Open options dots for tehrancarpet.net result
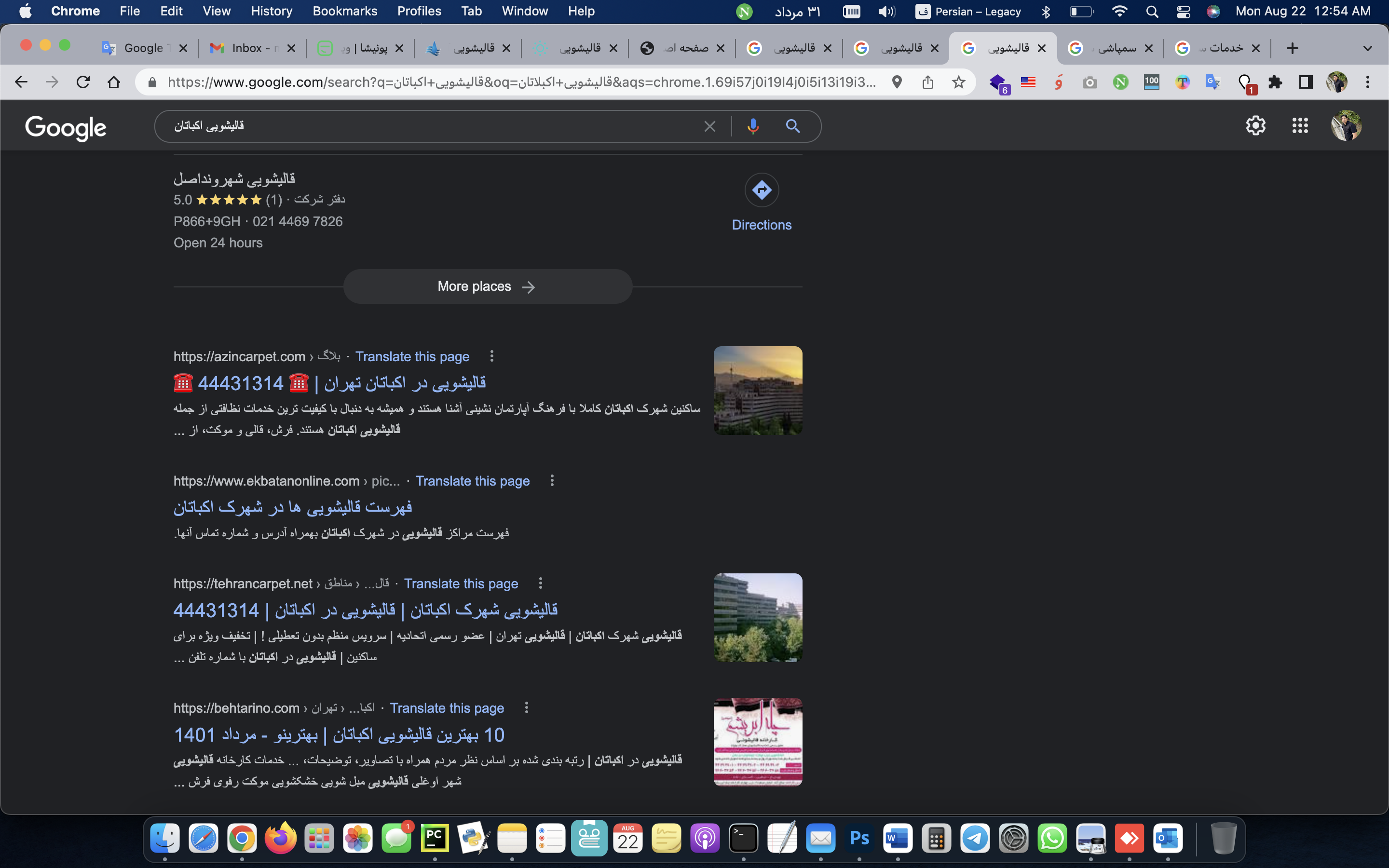Image resolution: width=1389 pixels, height=868 pixels. [x=540, y=583]
